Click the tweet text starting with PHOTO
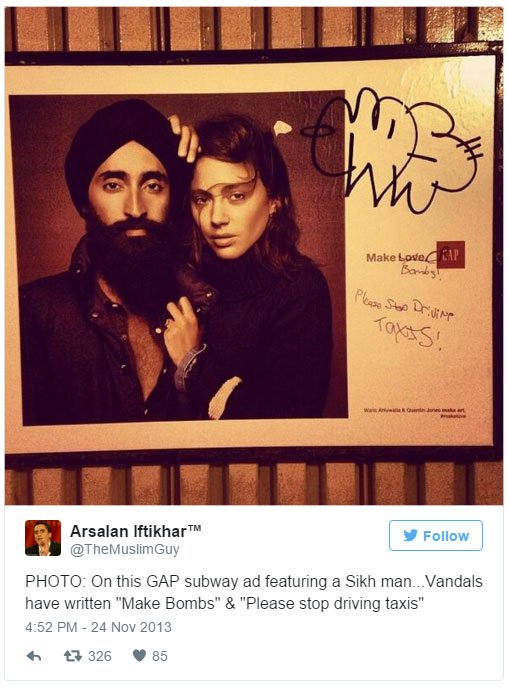 (x=253, y=592)
